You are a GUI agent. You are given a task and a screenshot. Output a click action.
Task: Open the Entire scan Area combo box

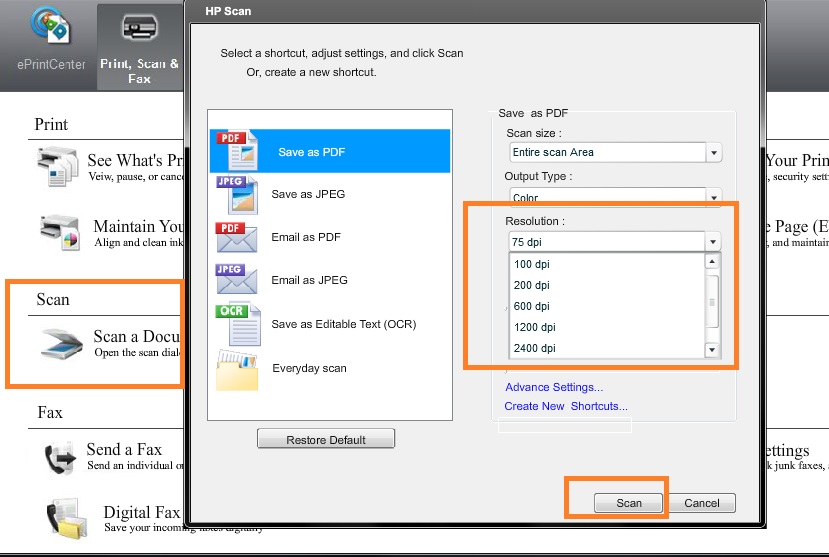pyautogui.click(x=615, y=152)
